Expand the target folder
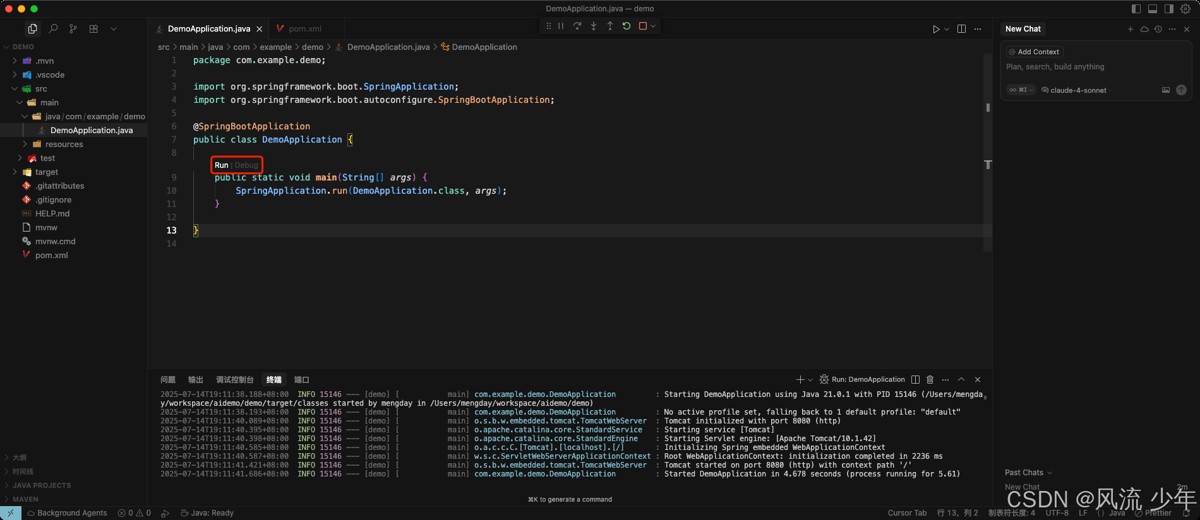Screen dimensions: 1200x520 point(46,172)
